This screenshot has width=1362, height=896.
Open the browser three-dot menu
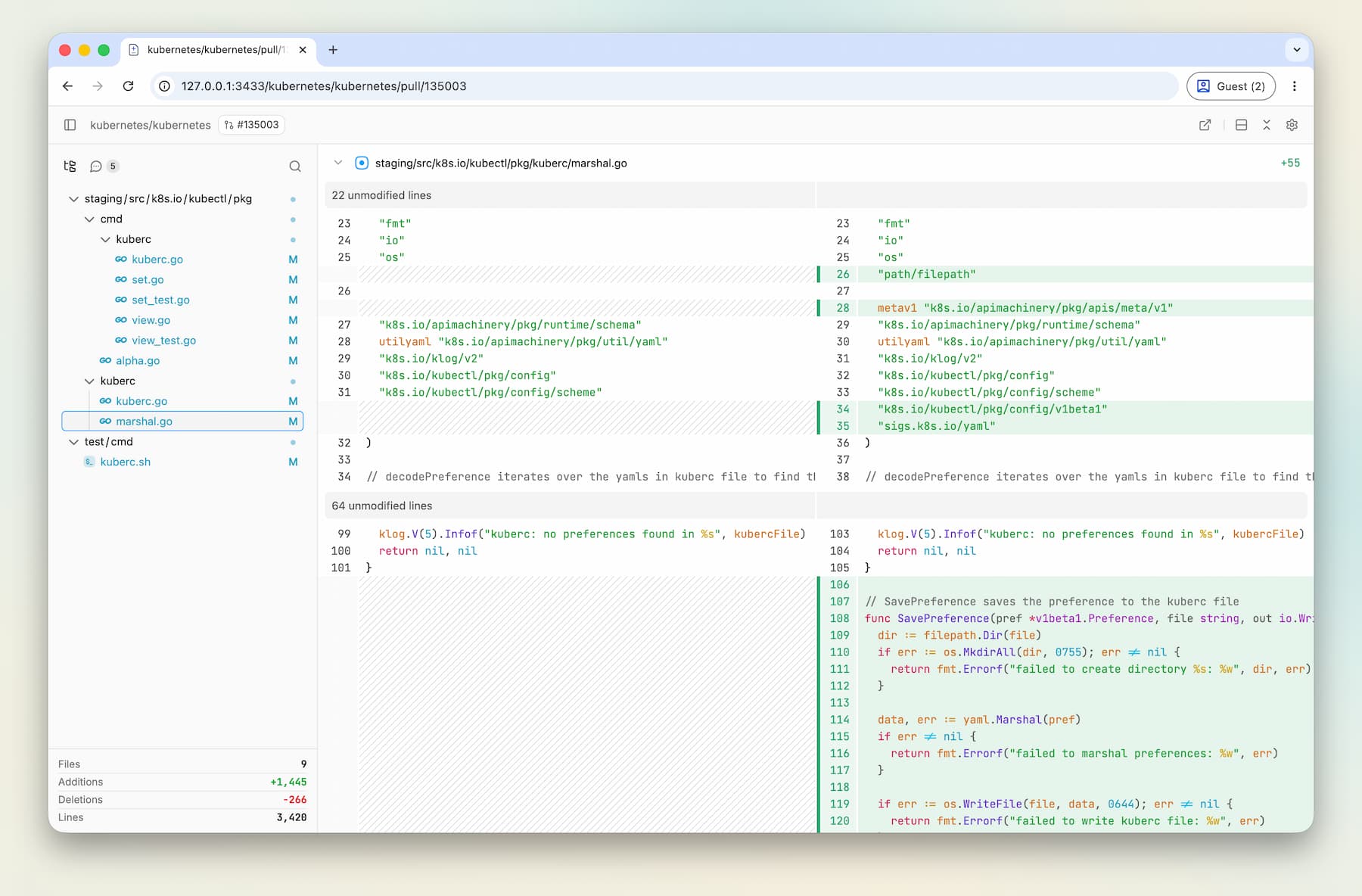[1295, 86]
